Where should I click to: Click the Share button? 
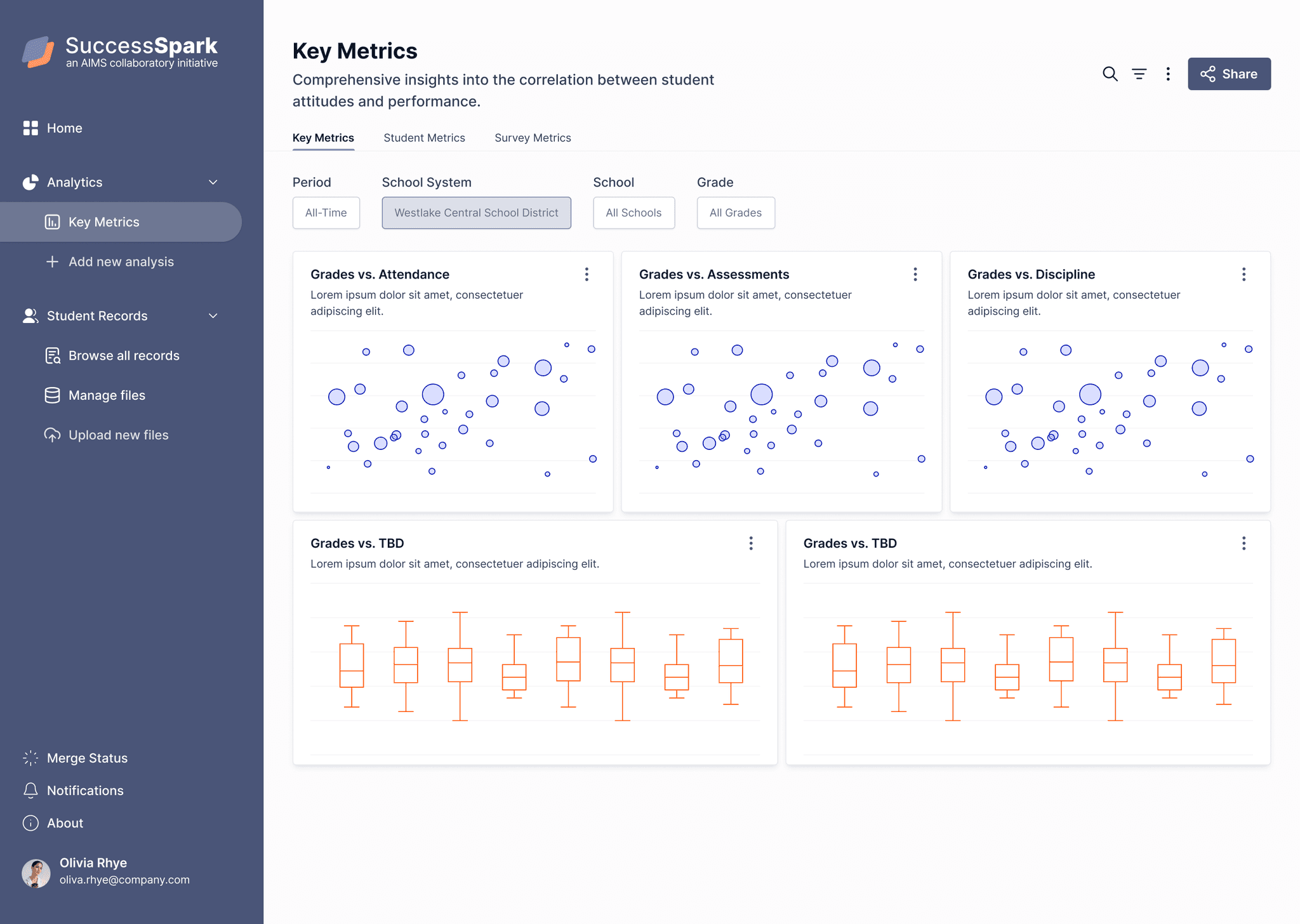click(1229, 74)
